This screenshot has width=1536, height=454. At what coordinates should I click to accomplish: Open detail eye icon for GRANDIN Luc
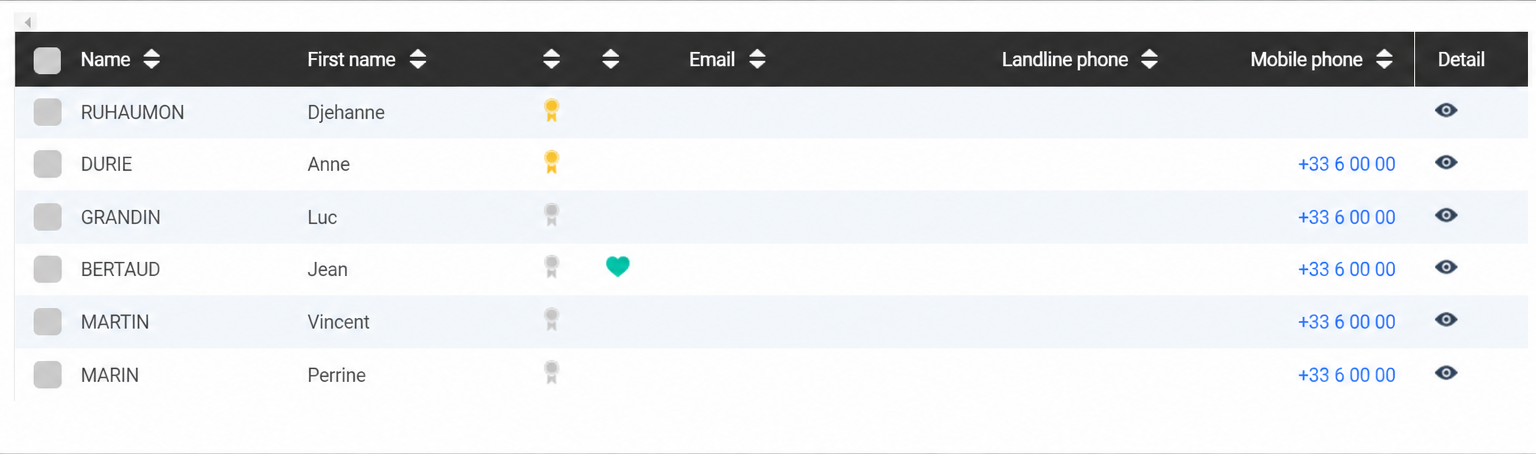pos(1445,215)
